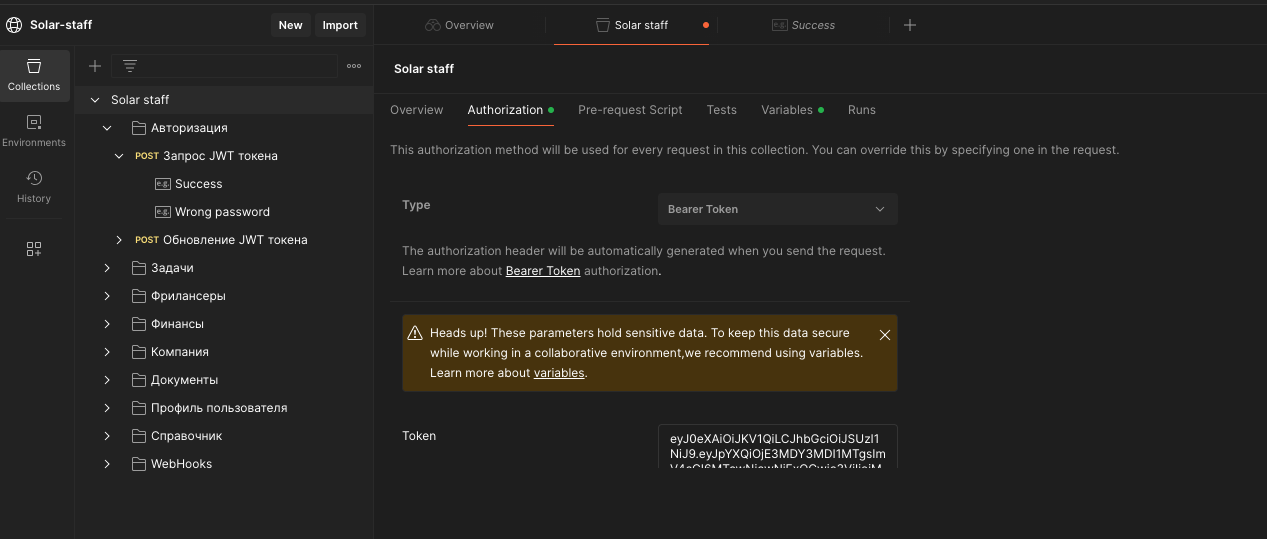The width and height of the screenshot is (1267, 539).
Task: Open the Success tab in tab bar
Action: click(x=802, y=25)
